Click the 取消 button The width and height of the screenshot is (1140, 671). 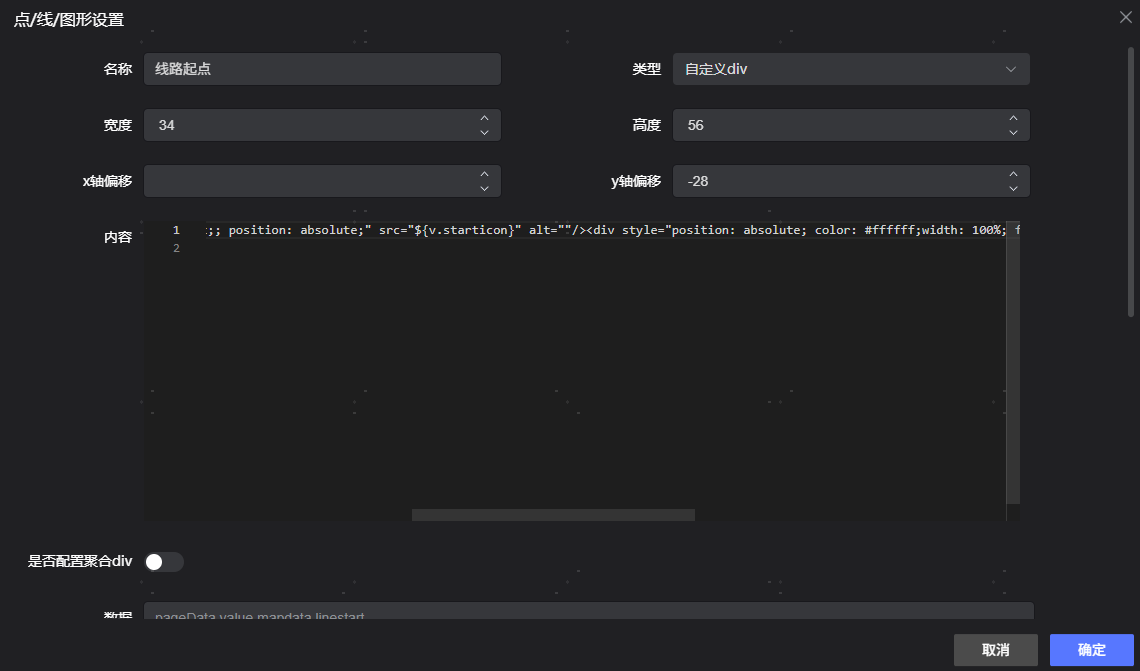tap(995, 650)
